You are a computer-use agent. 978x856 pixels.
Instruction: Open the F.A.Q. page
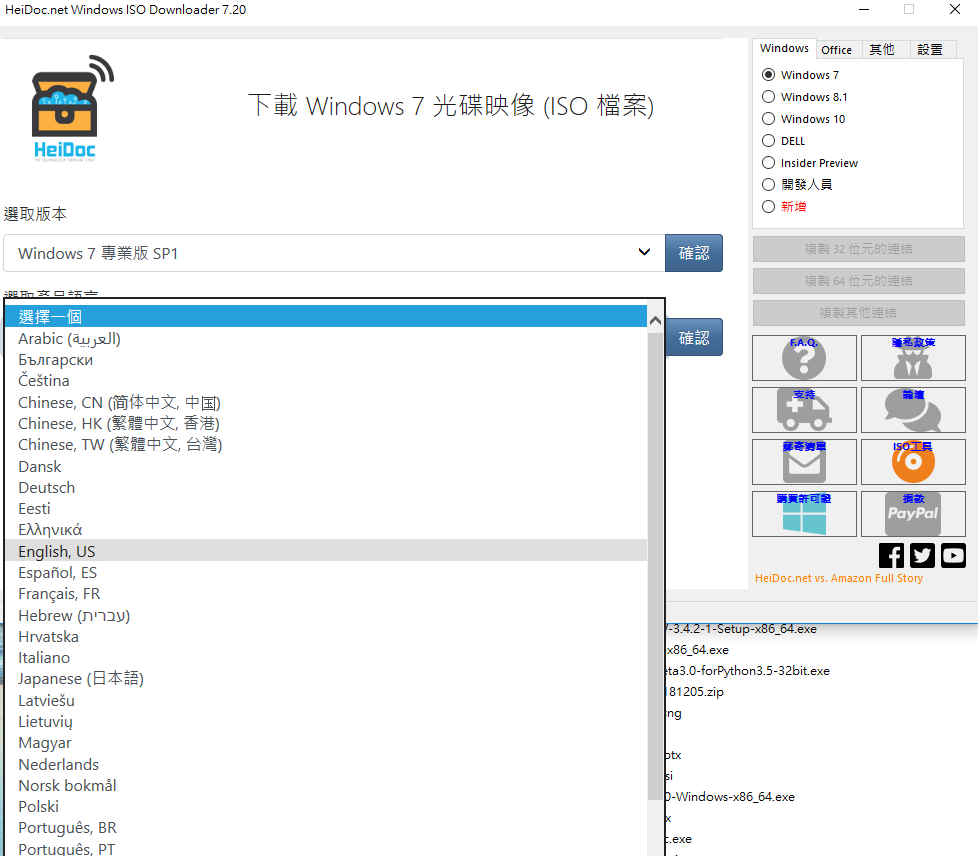click(x=804, y=357)
